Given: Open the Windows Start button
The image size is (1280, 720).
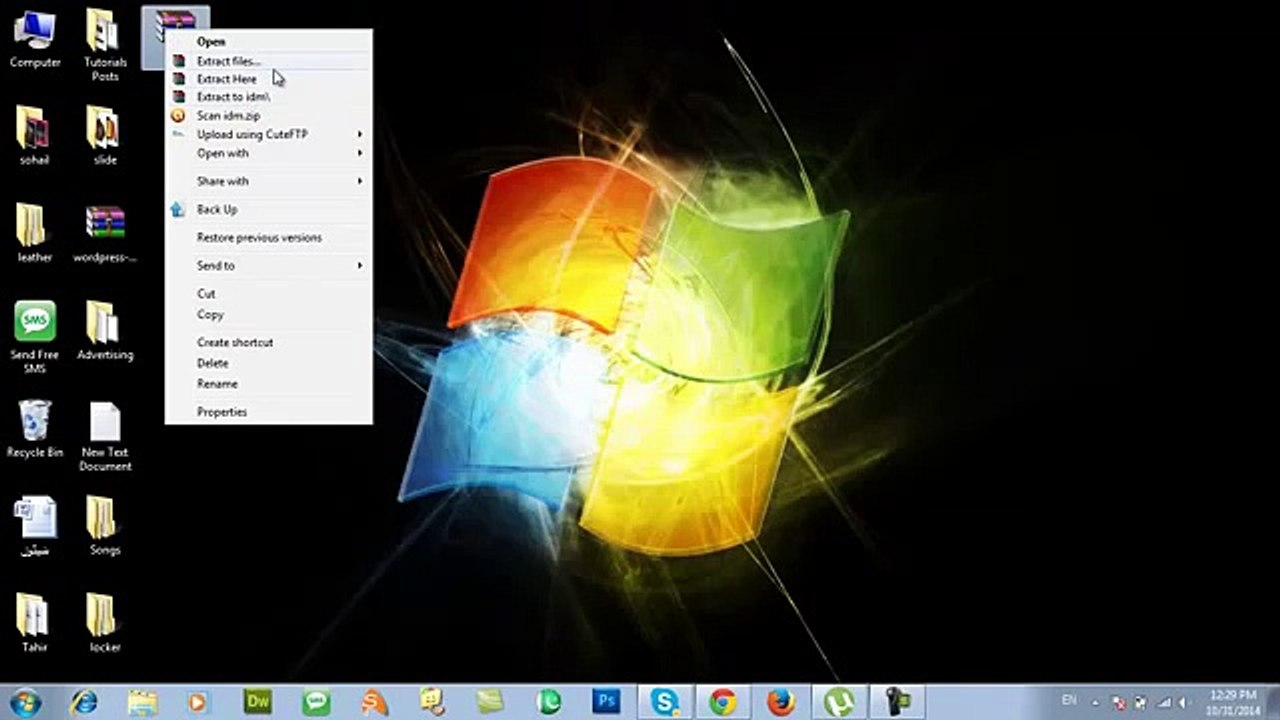Looking at the screenshot, I should [x=24, y=702].
